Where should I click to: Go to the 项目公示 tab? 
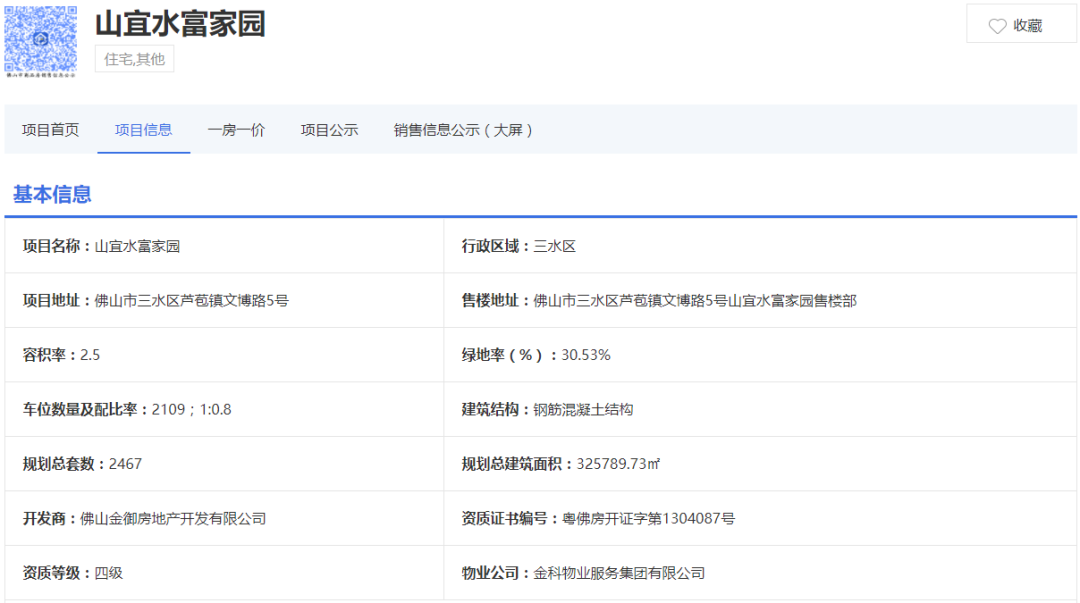click(329, 130)
